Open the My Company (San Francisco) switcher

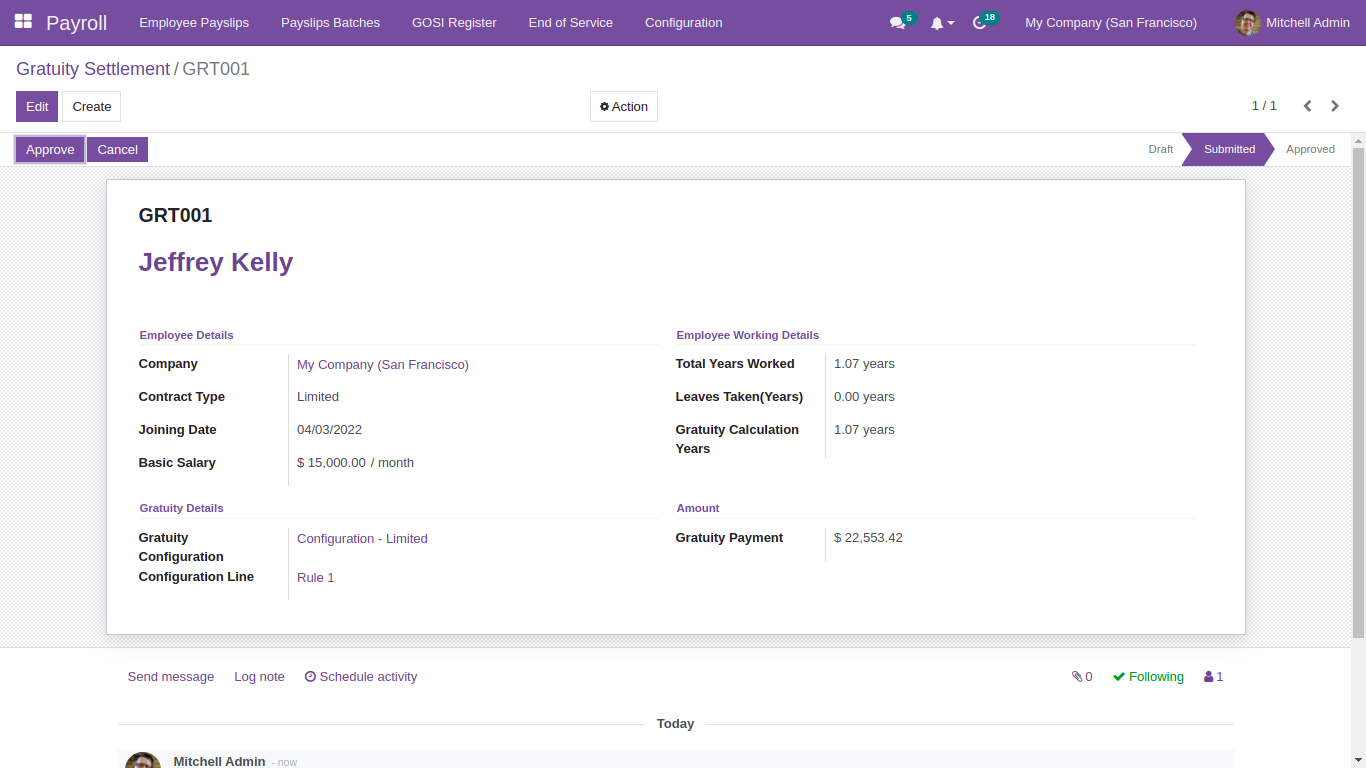pyautogui.click(x=1110, y=22)
